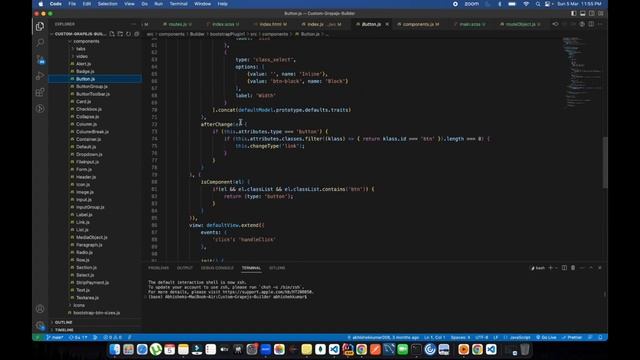Open the Extensions view
640x360 pixels.
(x=40, y=92)
